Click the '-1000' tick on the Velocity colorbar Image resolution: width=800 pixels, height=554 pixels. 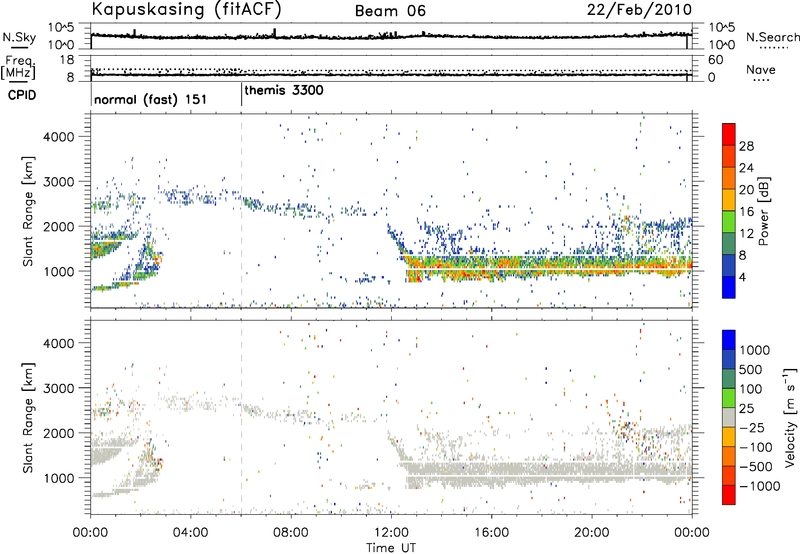tap(760, 486)
